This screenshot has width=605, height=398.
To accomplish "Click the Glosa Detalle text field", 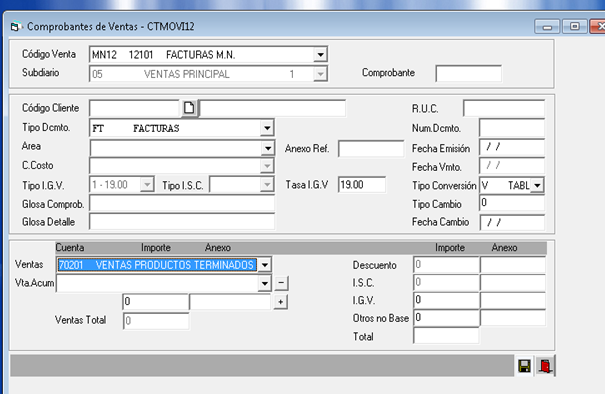I will (182, 222).
